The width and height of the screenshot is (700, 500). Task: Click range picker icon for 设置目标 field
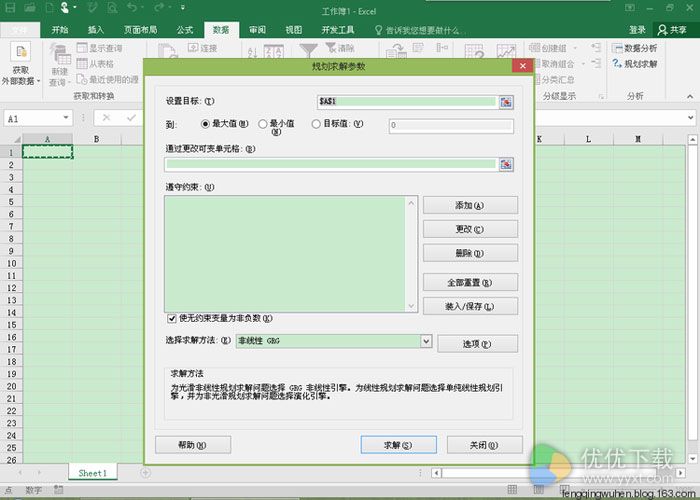(506, 102)
